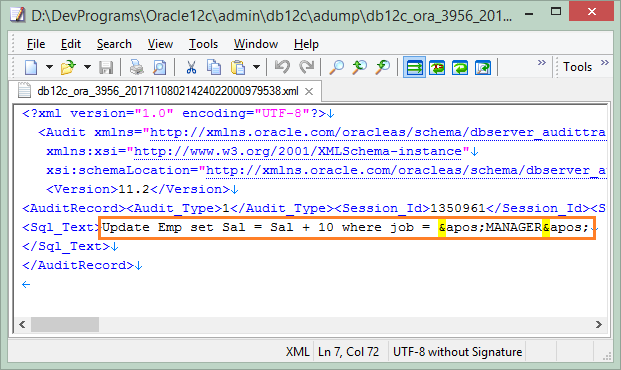Expand main toolbar overflow chevron
This screenshot has width=621, height=370.
pyautogui.click(x=541, y=63)
